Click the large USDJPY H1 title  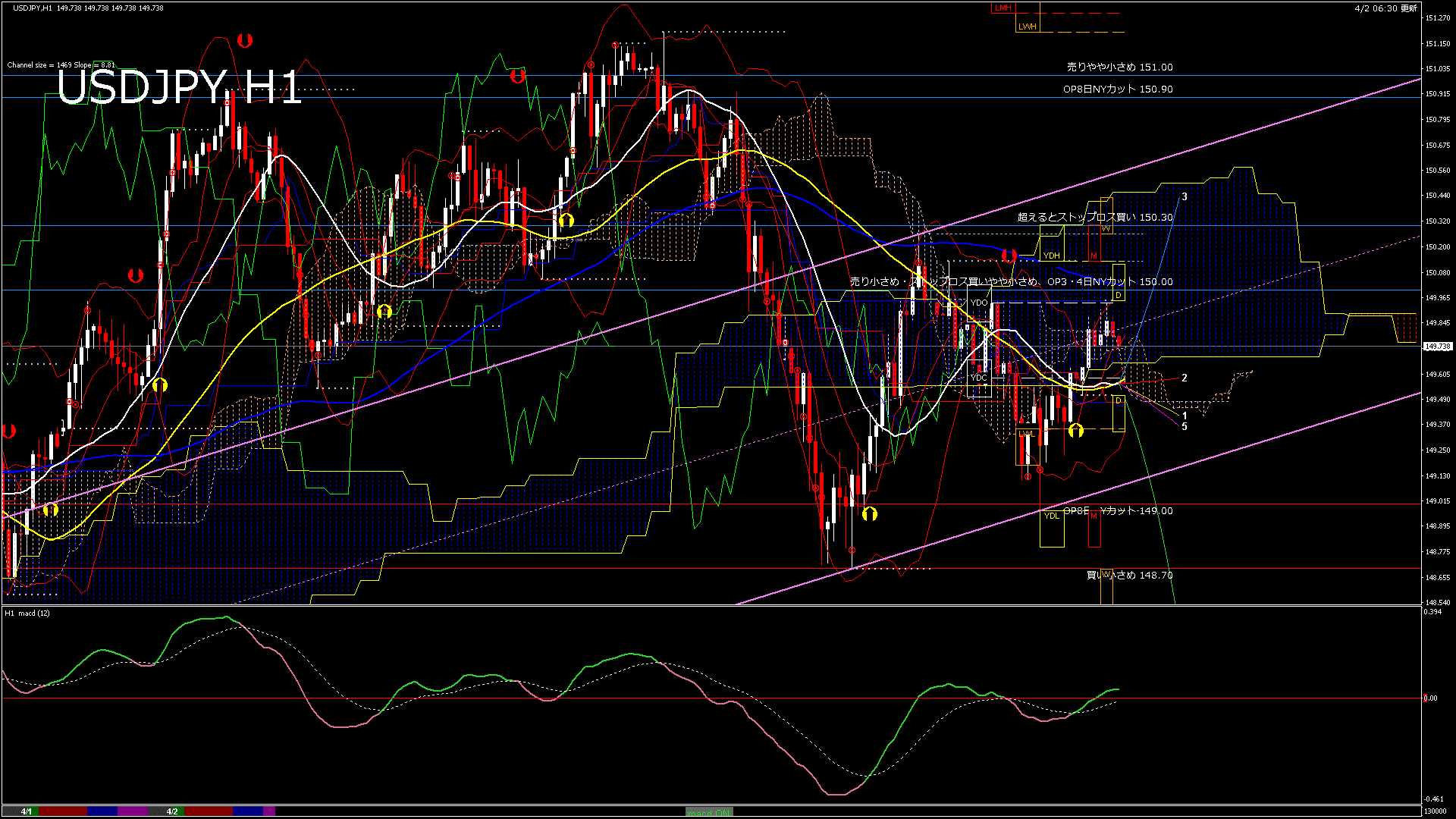coord(179,88)
